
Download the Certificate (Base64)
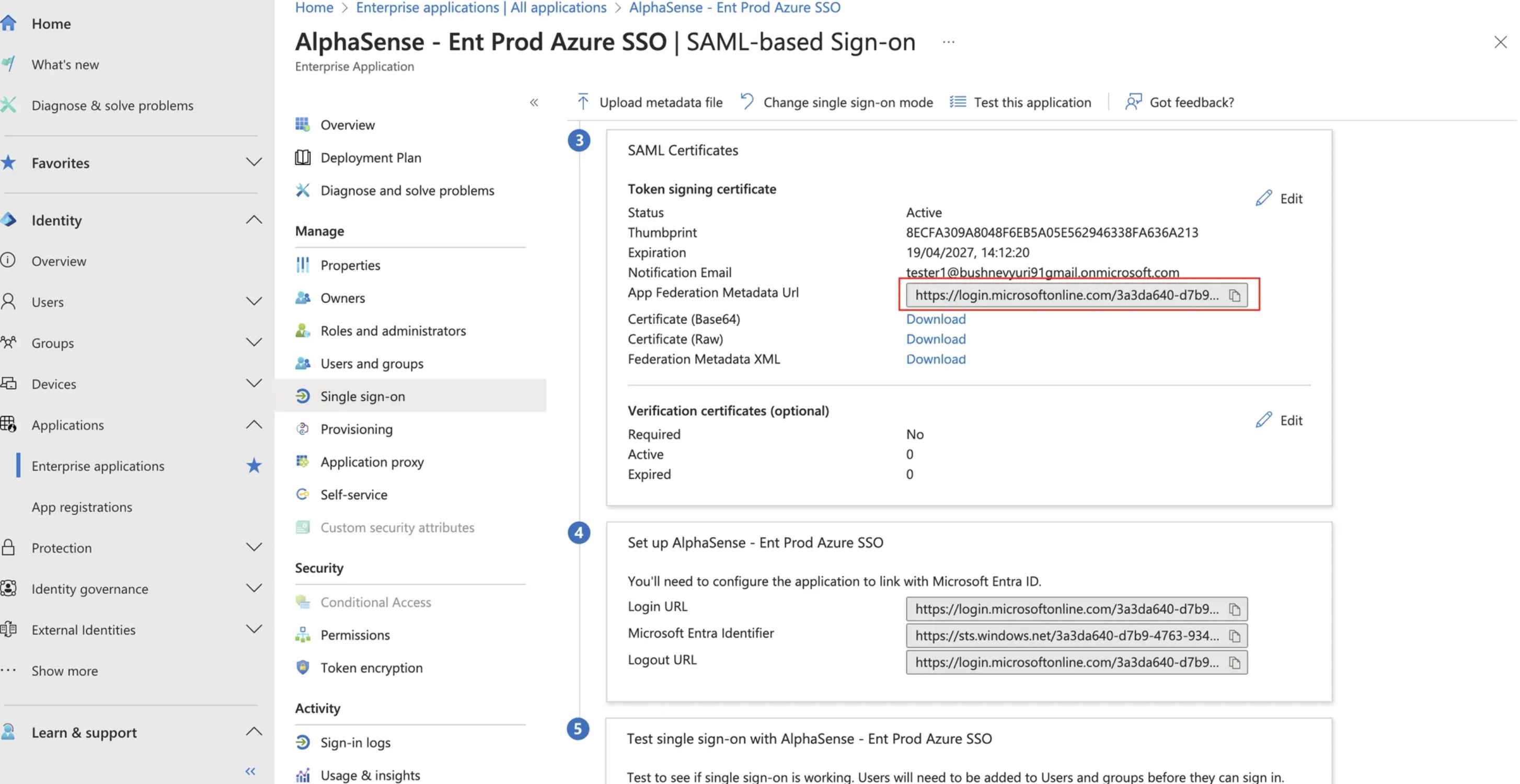pos(935,319)
